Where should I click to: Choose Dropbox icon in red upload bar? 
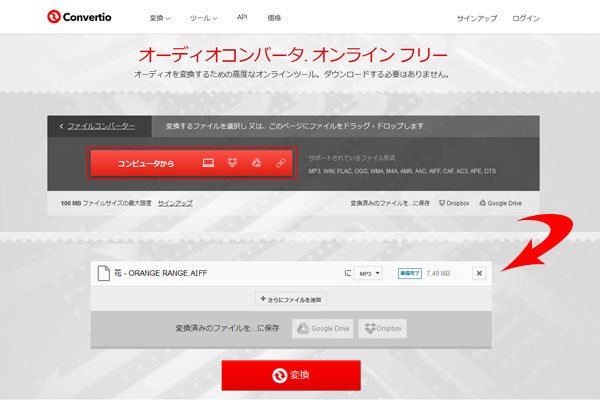tap(232, 163)
